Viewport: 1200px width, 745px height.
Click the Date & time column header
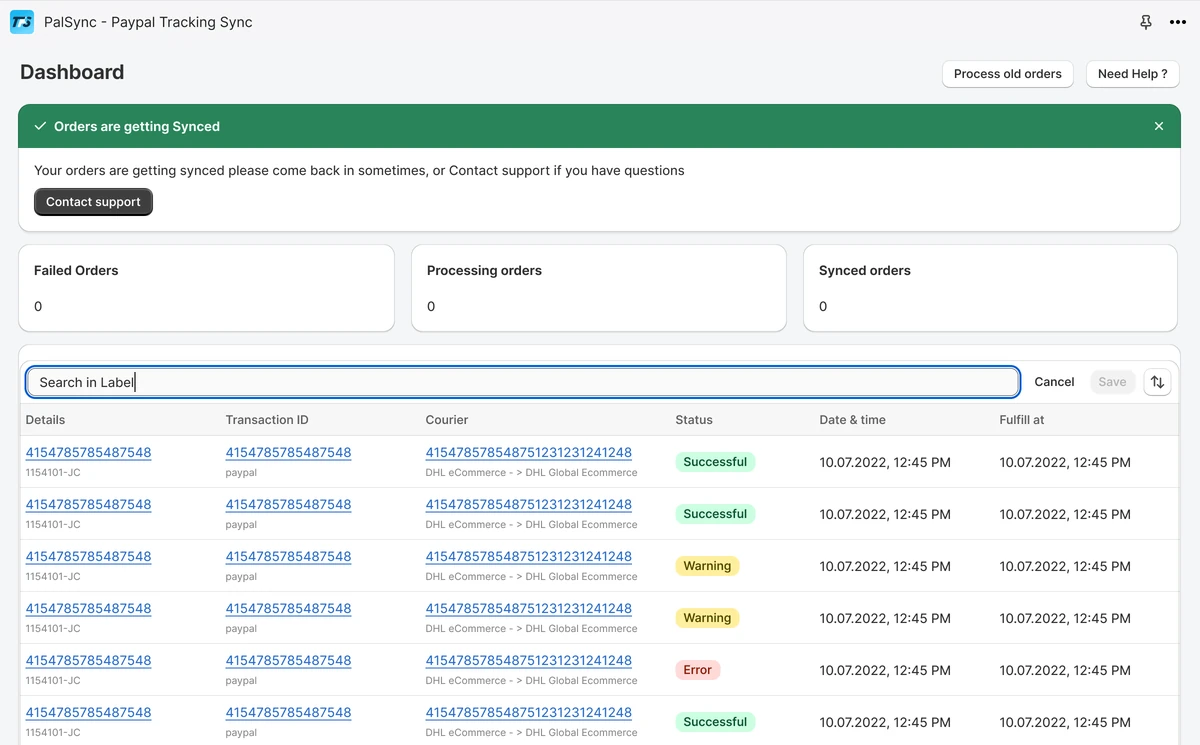(852, 420)
